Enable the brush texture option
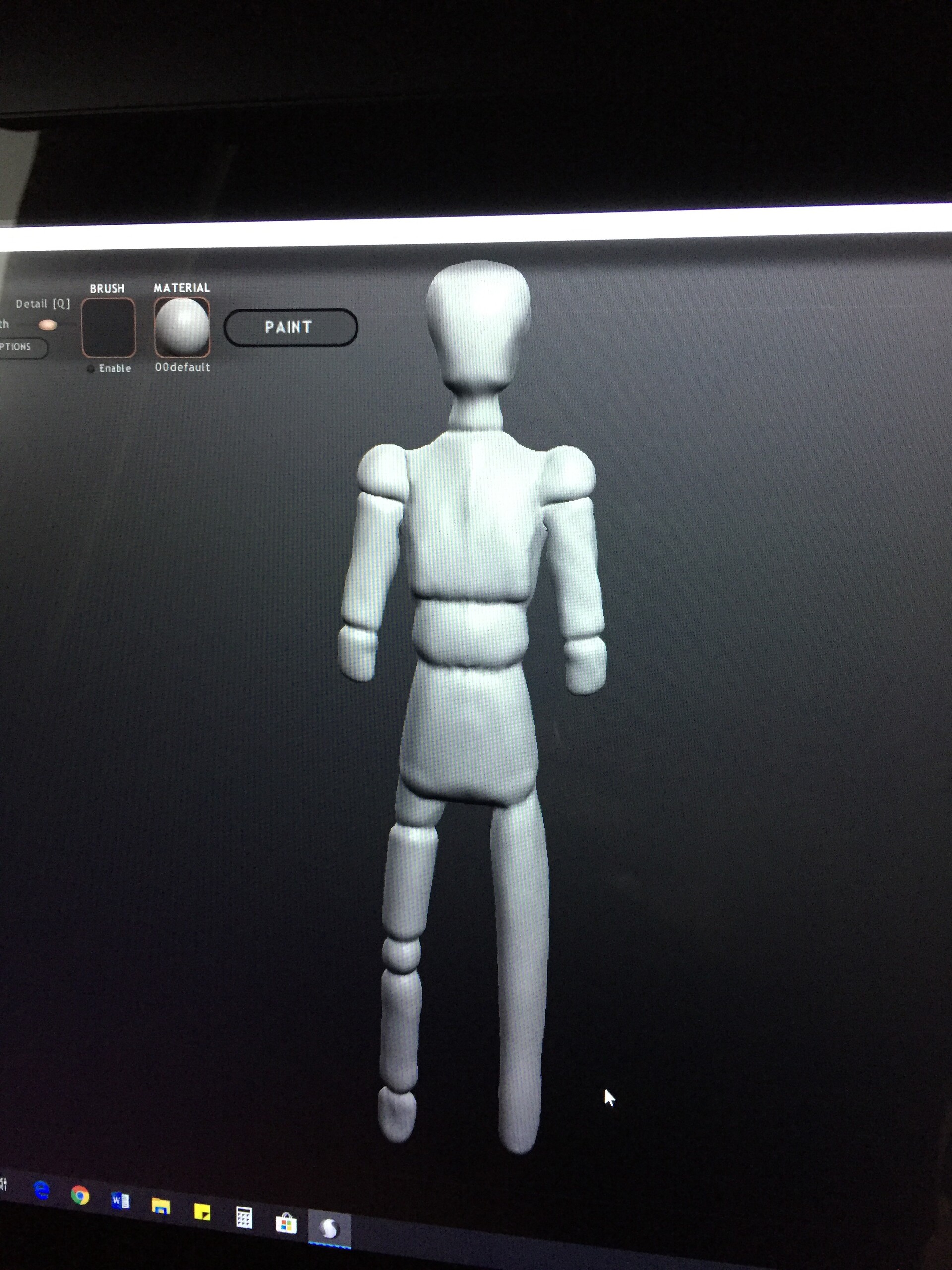The image size is (952, 1270). tap(91, 368)
